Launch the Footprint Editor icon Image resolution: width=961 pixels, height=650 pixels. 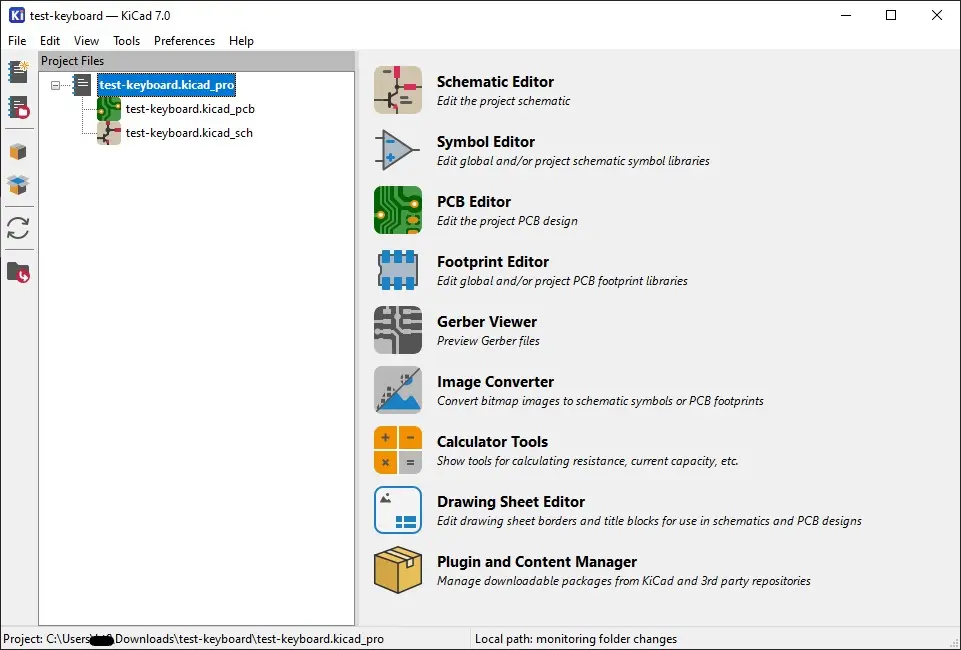(x=398, y=270)
